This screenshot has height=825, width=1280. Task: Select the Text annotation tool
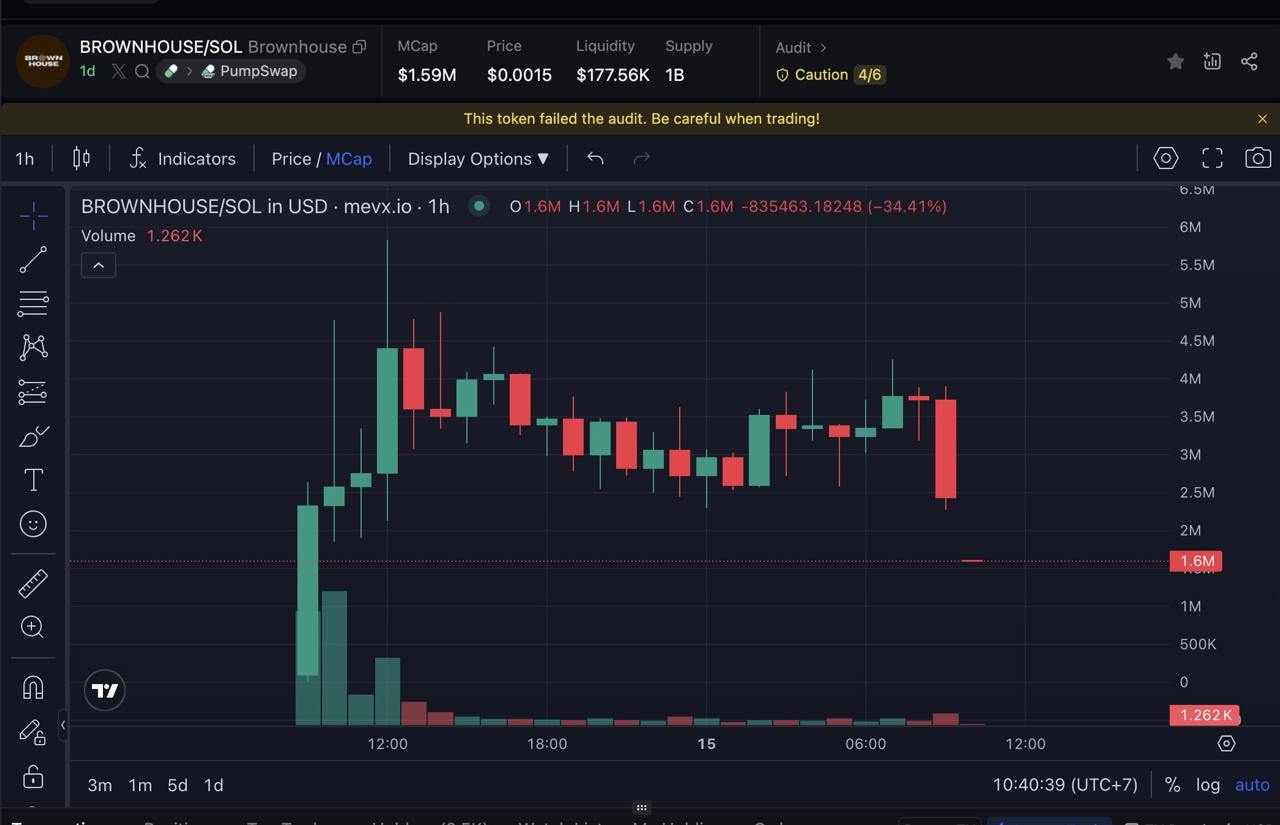(33, 480)
